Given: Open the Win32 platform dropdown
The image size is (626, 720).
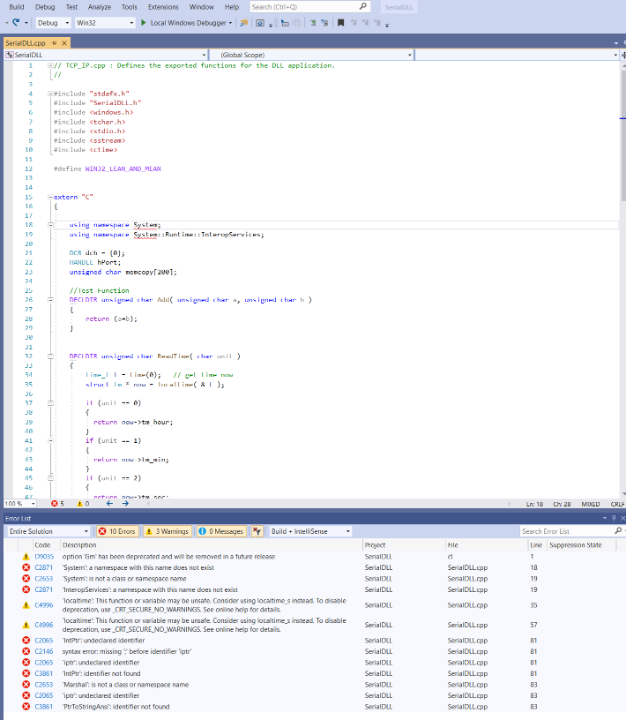Looking at the screenshot, I should point(105,22).
